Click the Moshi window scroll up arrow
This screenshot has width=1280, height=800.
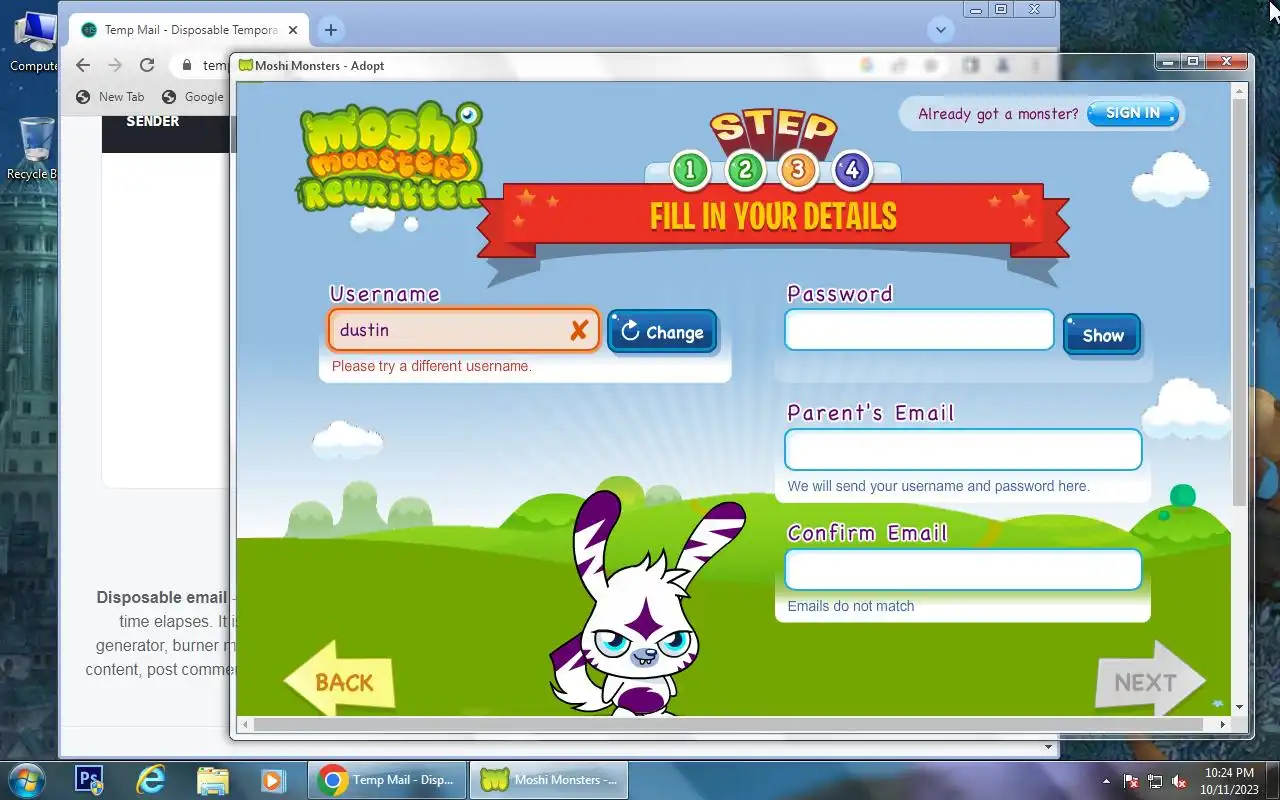[x=1240, y=91]
